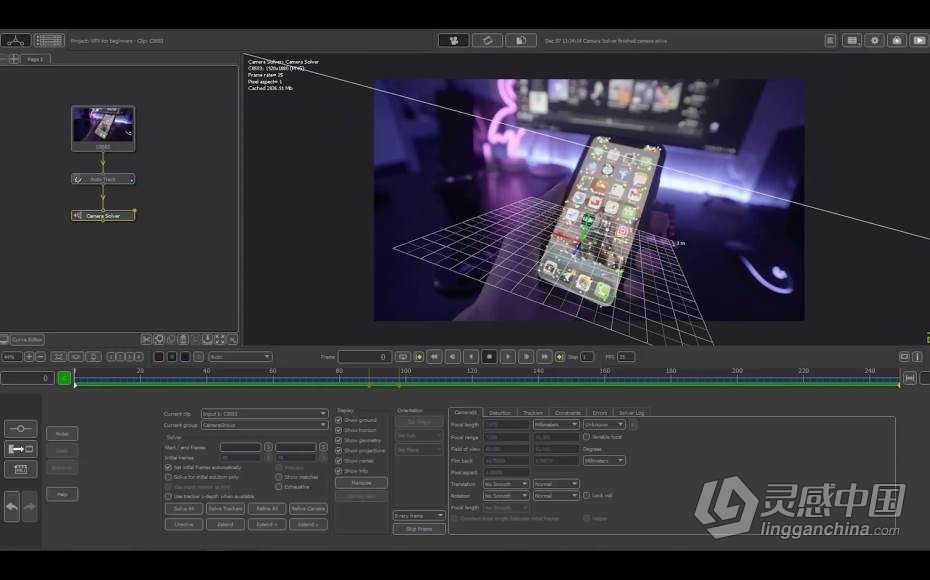The height and width of the screenshot is (580, 930).
Task: Click the Help button
Action: (62, 494)
